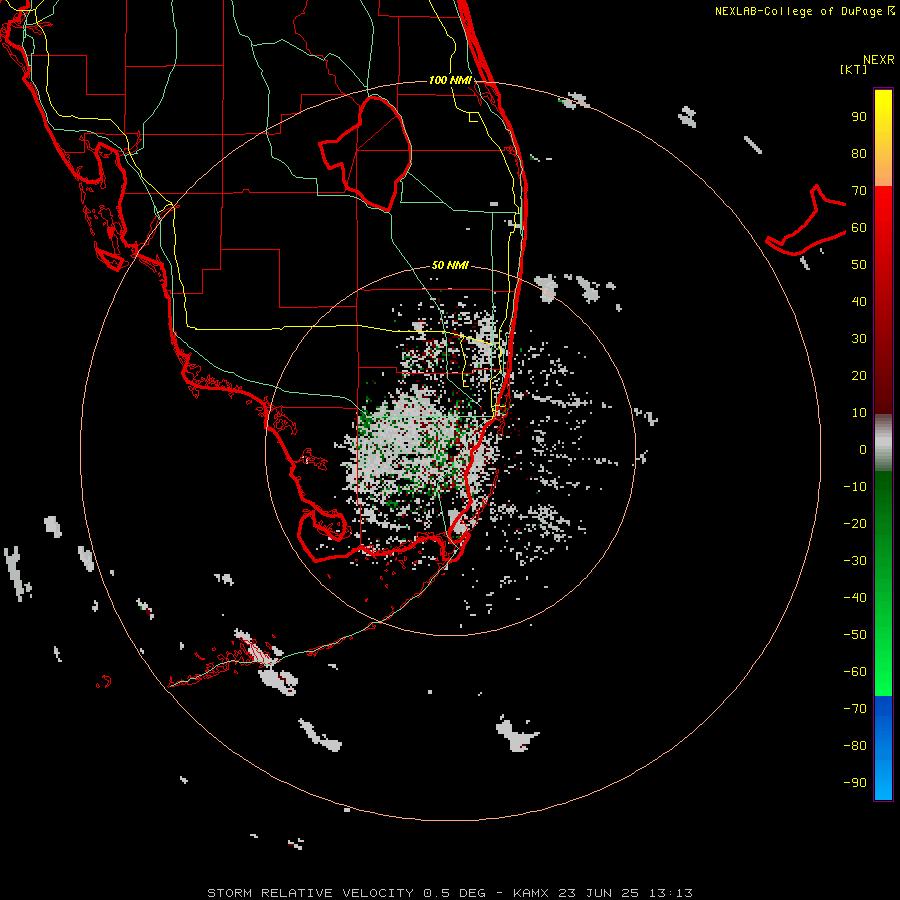Click the -60 value on velocity scale
The image size is (900, 900).
855,672
